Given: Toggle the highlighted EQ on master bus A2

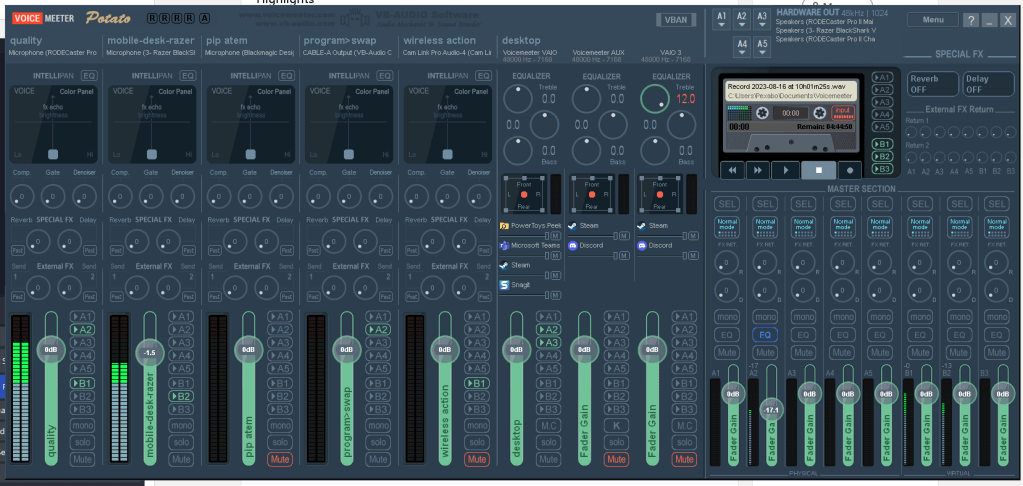Looking at the screenshot, I should click(x=765, y=335).
